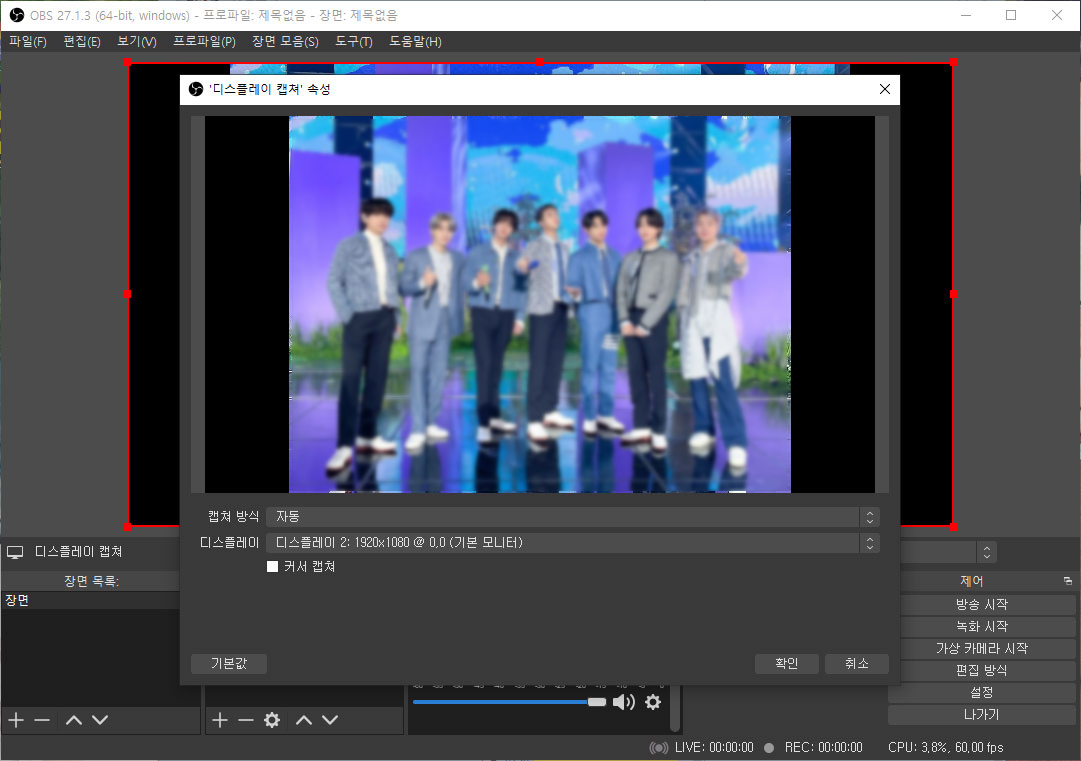Enable the 커서 캡쳐 checkbox
Screen dimensions: 1081x761
[x=272, y=566]
